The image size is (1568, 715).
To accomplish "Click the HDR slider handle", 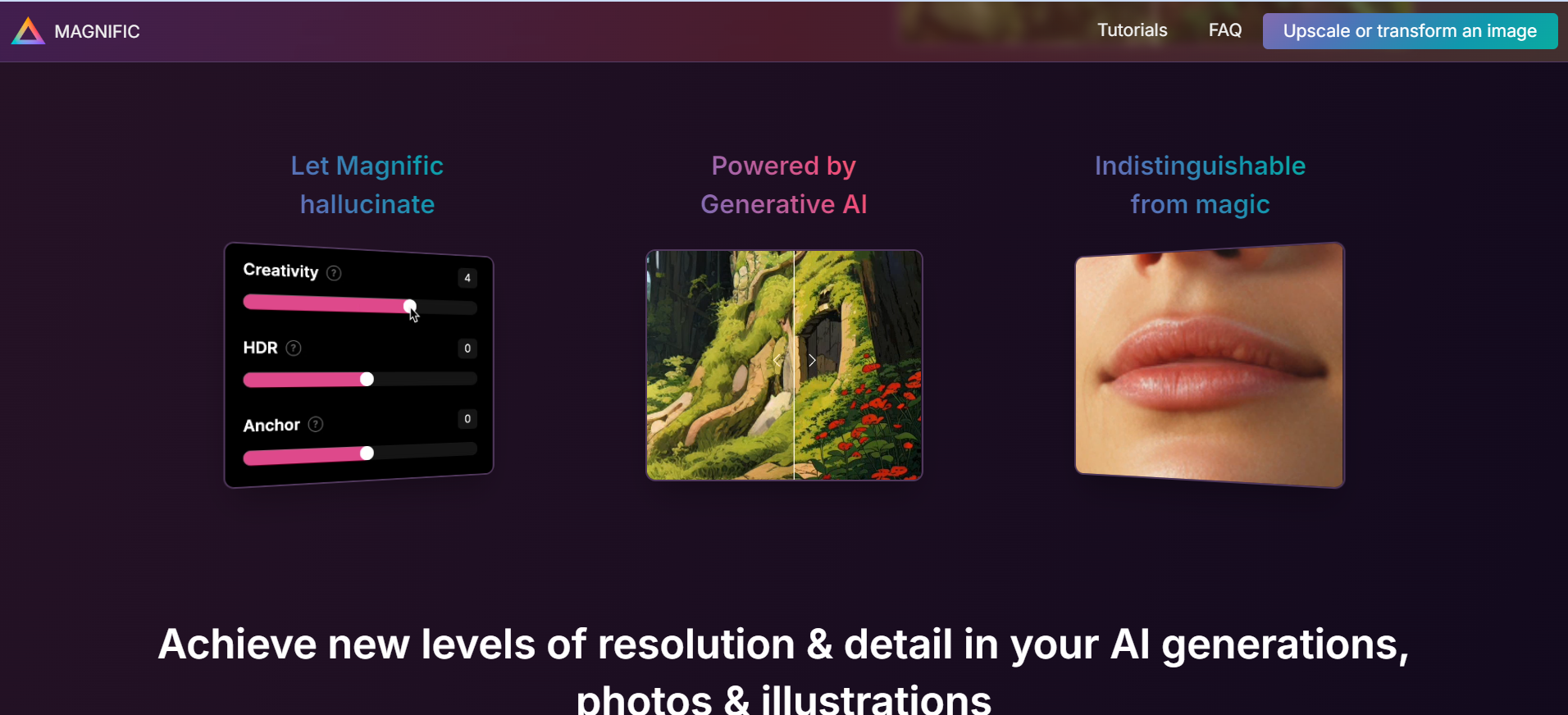I will 367,379.
